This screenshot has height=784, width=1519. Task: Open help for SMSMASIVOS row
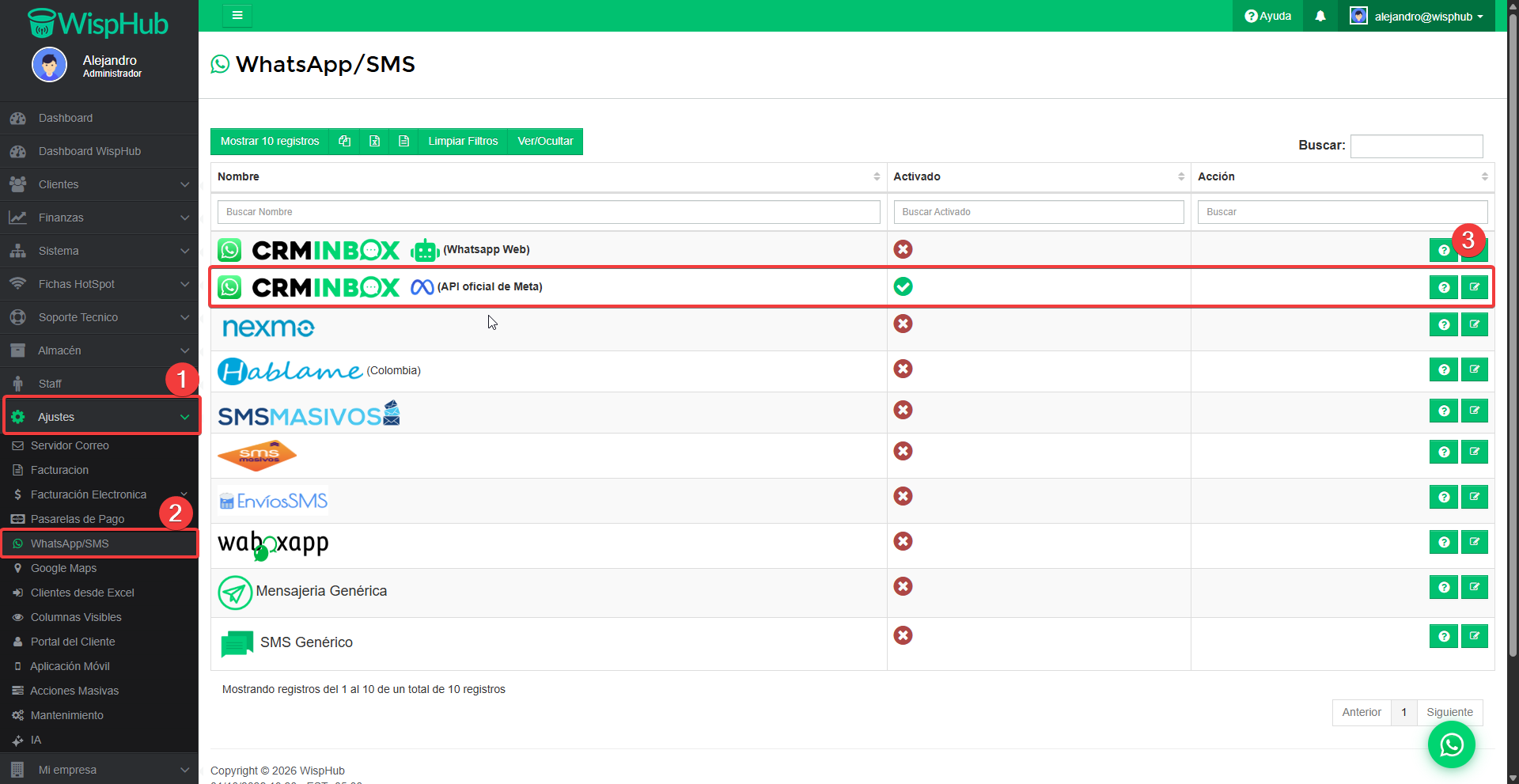coord(1444,411)
